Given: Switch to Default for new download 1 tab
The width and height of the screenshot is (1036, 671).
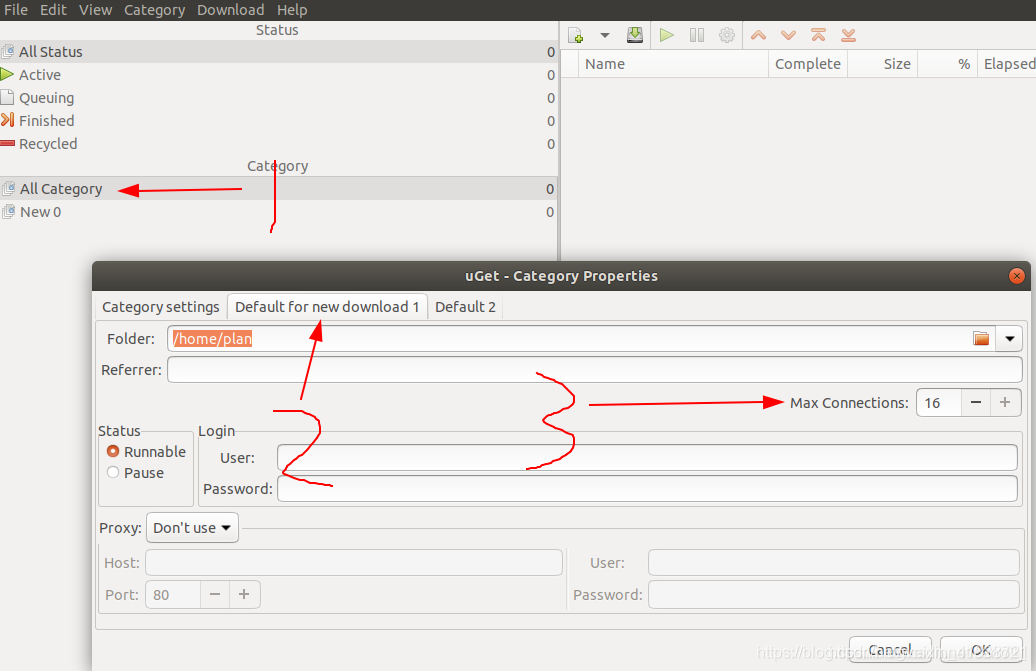Looking at the screenshot, I should (x=327, y=307).
